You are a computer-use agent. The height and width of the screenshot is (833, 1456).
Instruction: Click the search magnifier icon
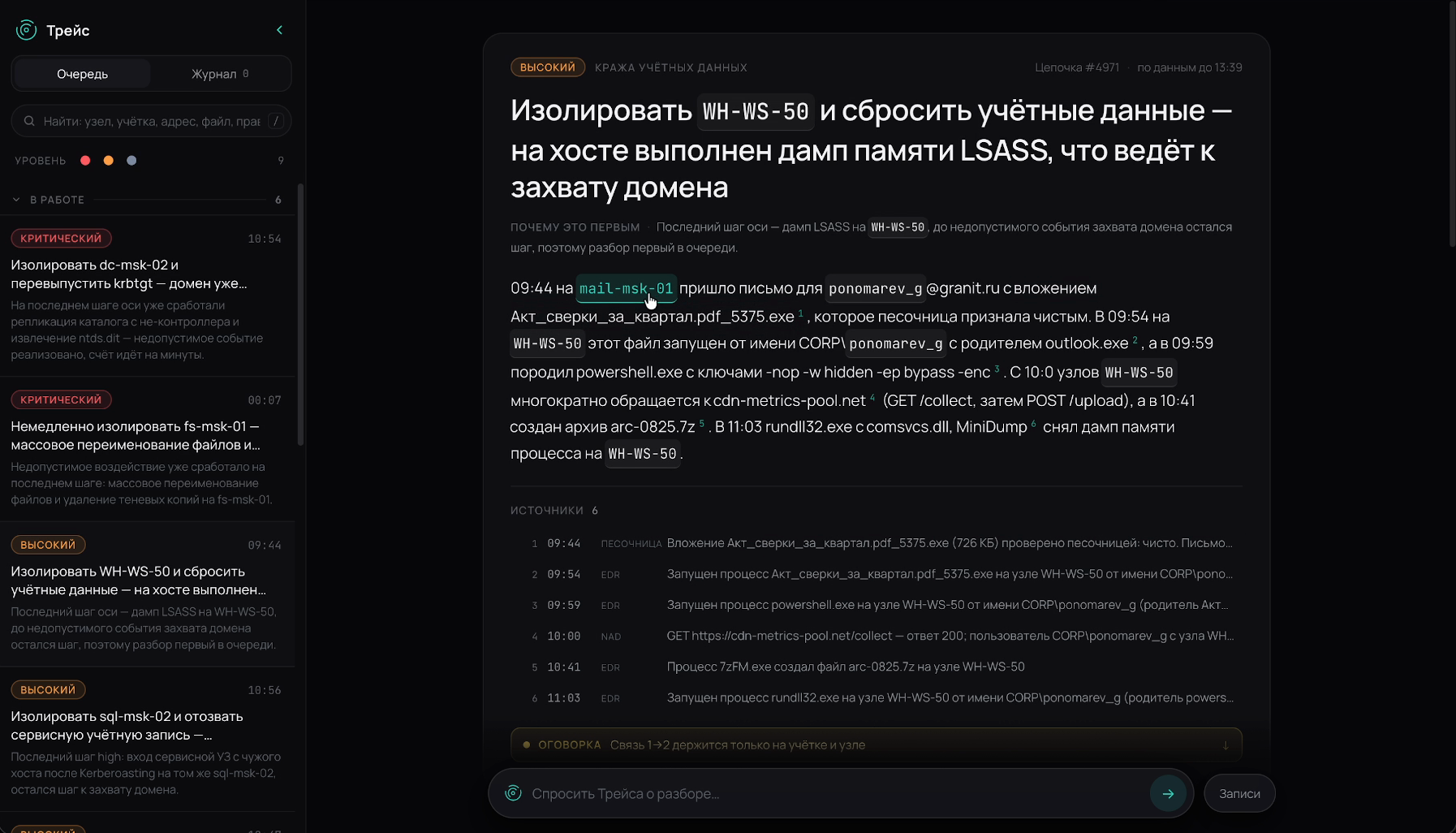pos(29,121)
